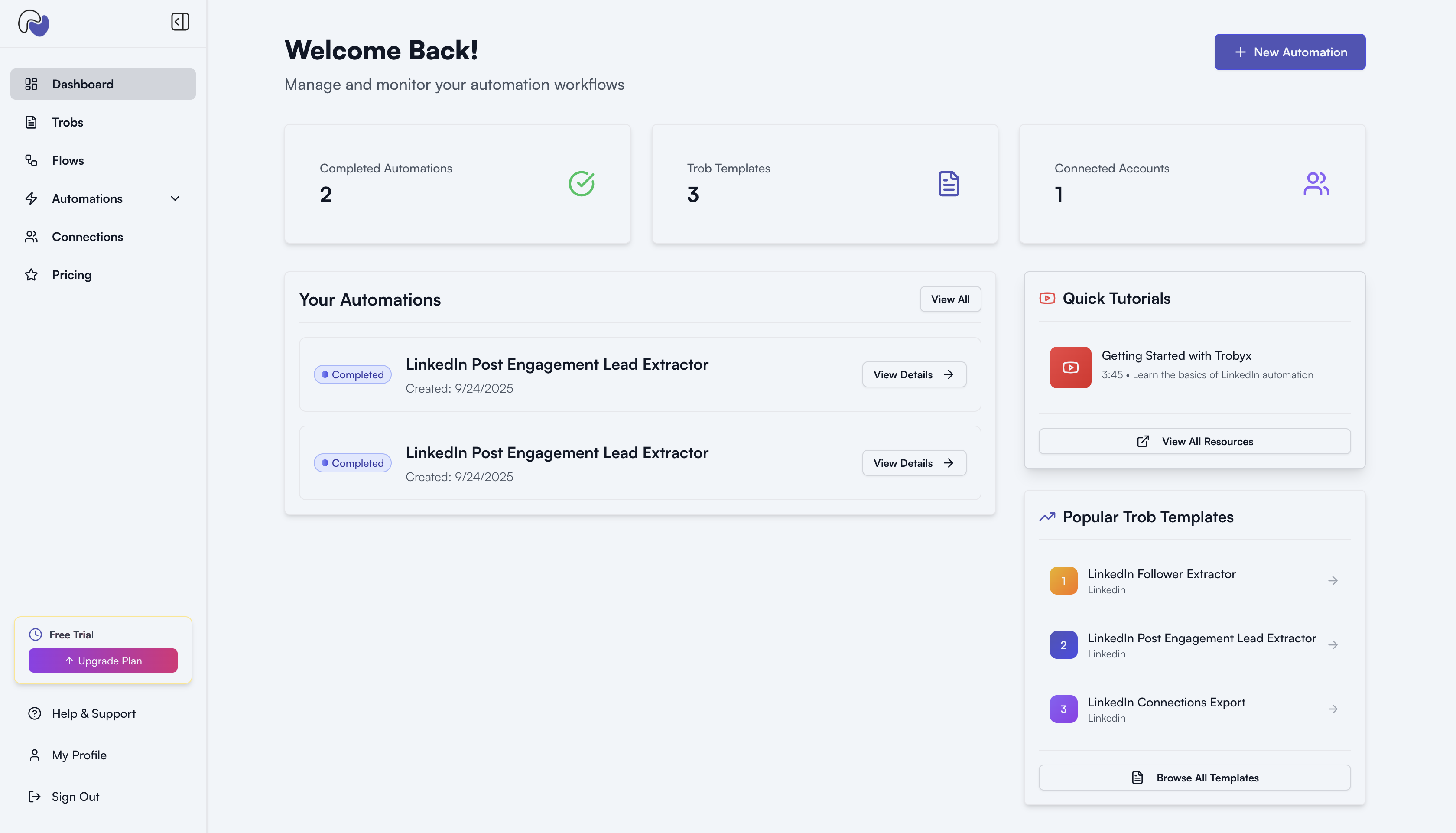Click the Trobyx logo icon
The width and height of the screenshot is (1456, 833).
click(x=34, y=23)
